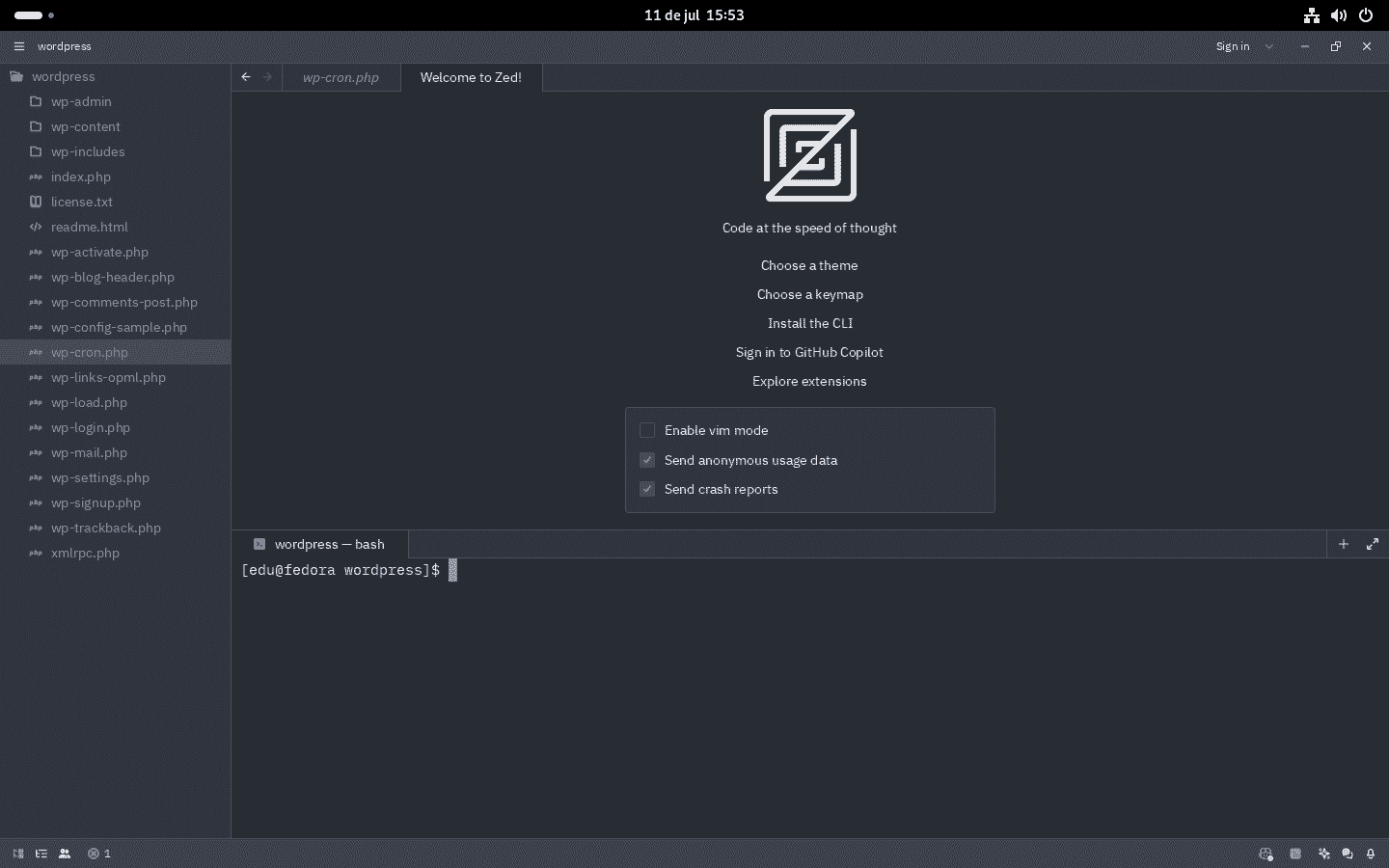Open the notifications bell icon
The image size is (1389, 868).
[1371, 854]
